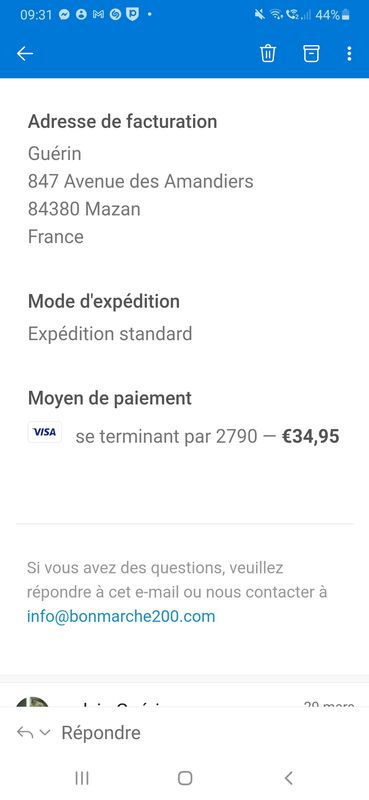Open the three-dot overflow menu

tap(349, 54)
